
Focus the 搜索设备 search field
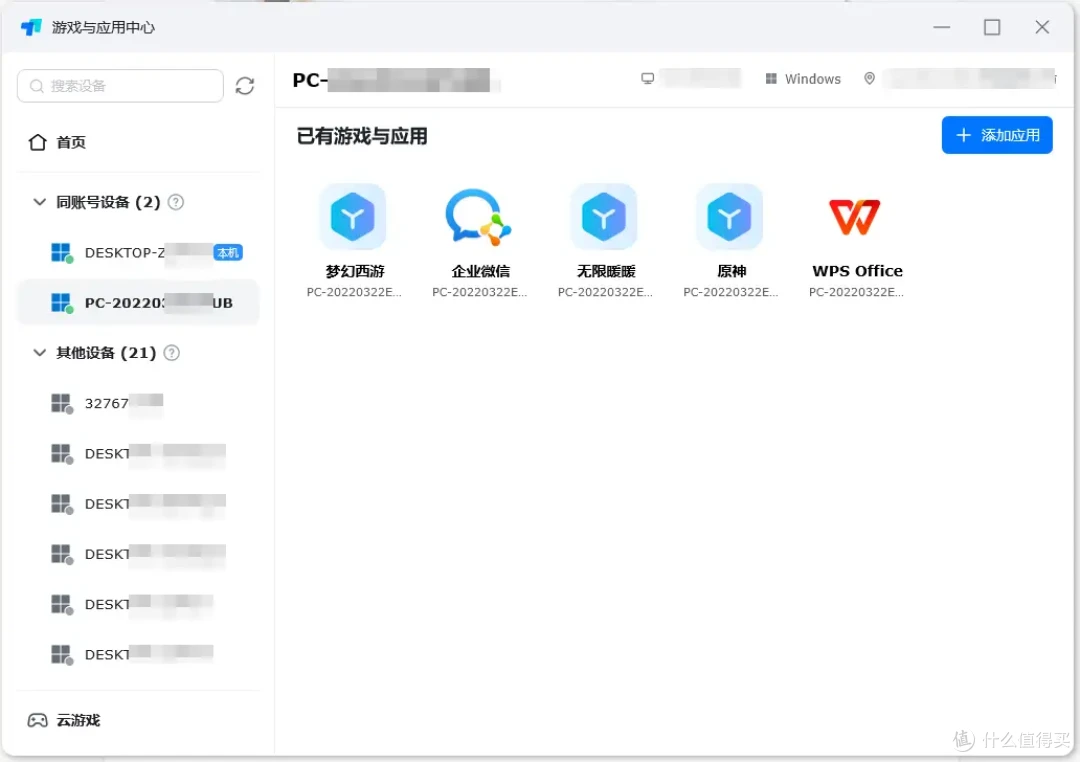coord(121,86)
